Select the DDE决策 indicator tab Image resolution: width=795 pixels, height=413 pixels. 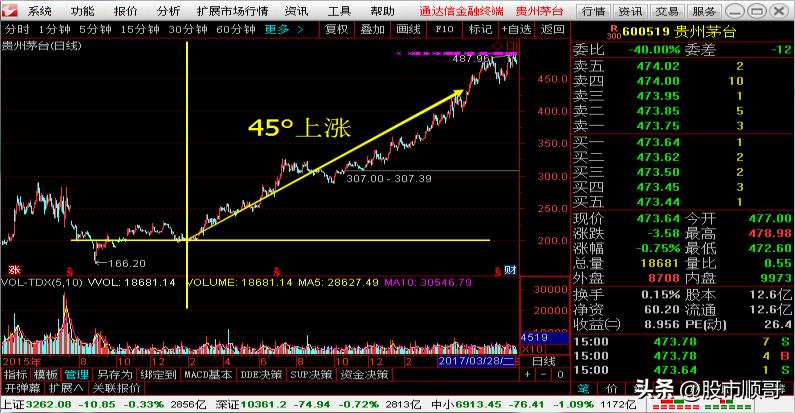click(261, 374)
